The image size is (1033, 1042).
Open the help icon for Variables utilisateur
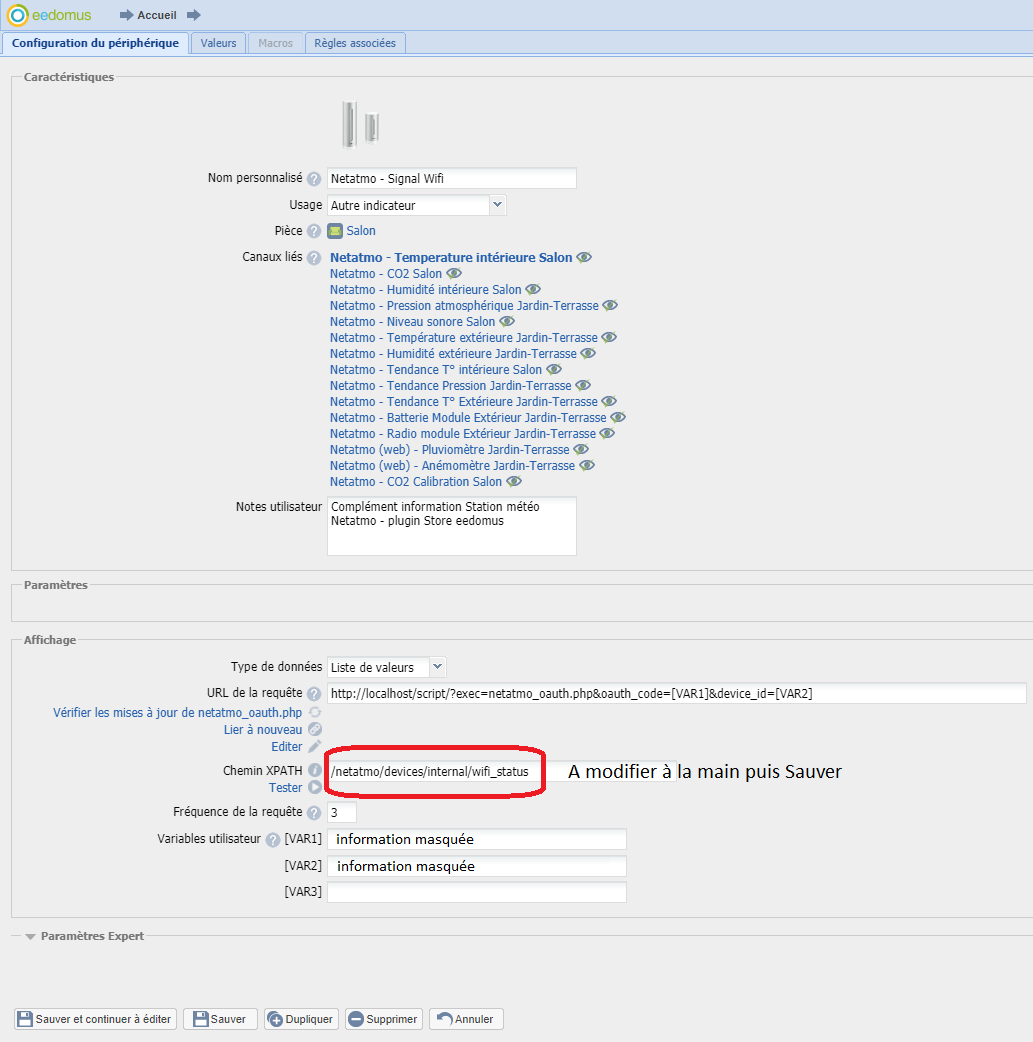[273, 840]
